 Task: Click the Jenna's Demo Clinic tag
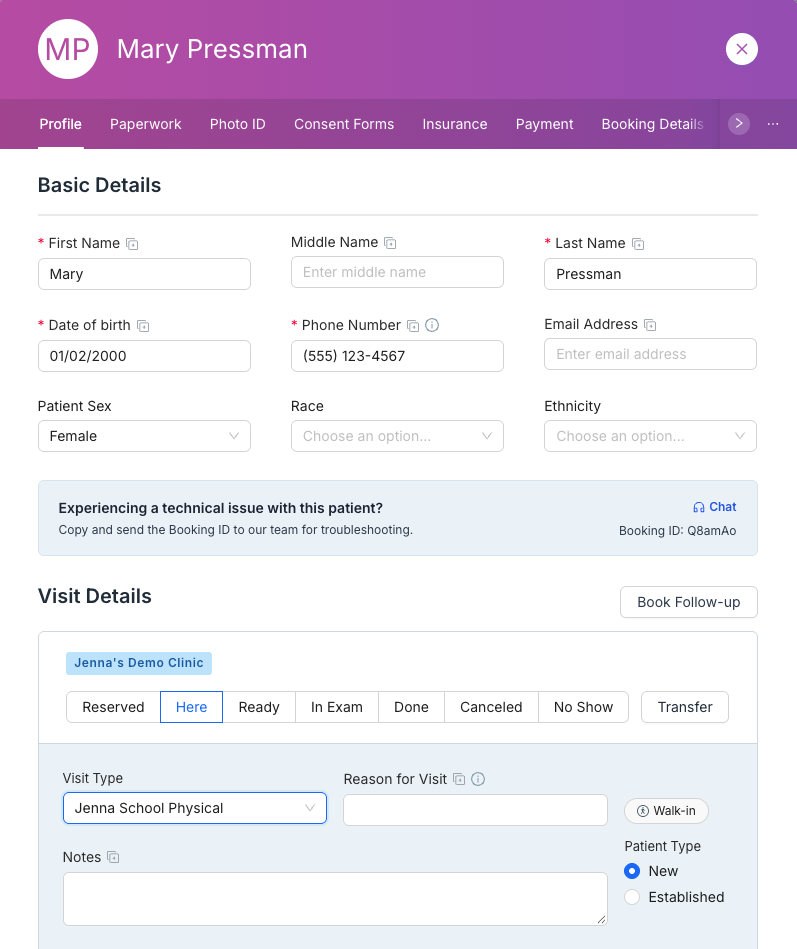(x=139, y=663)
